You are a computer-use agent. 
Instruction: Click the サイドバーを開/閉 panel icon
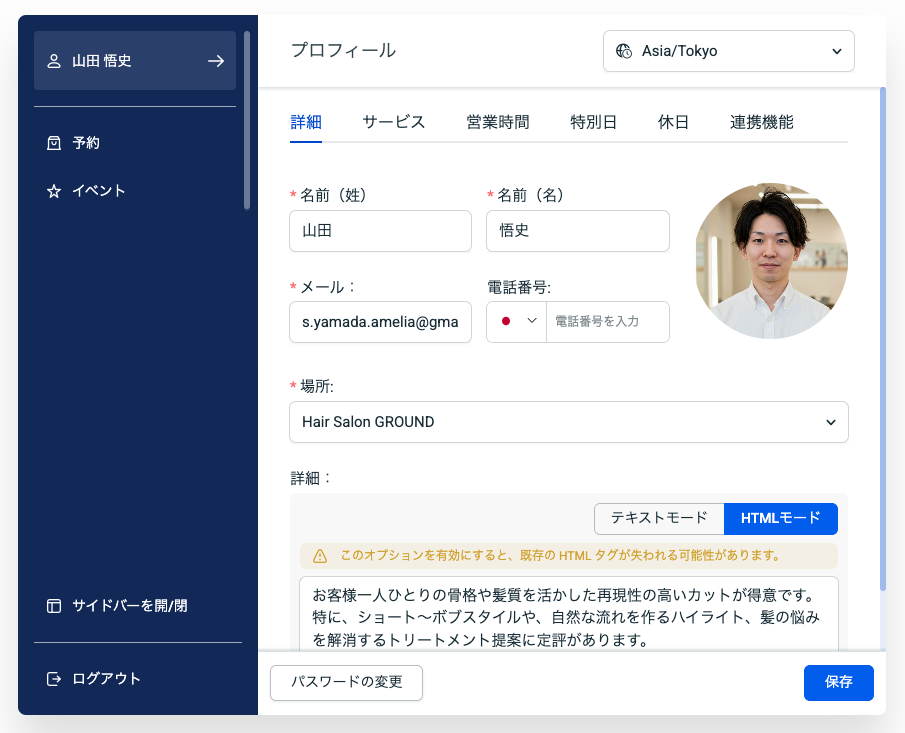tap(54, 606)
